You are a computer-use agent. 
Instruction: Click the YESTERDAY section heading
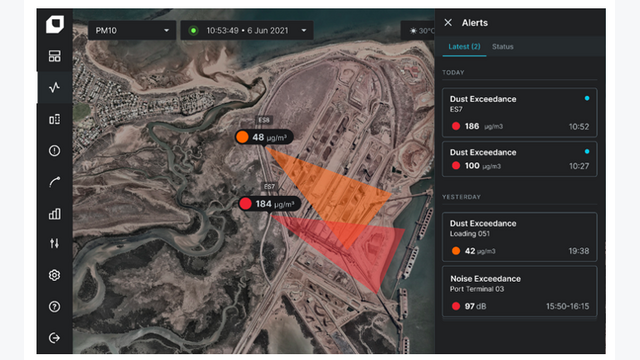[x=461, y=197]
